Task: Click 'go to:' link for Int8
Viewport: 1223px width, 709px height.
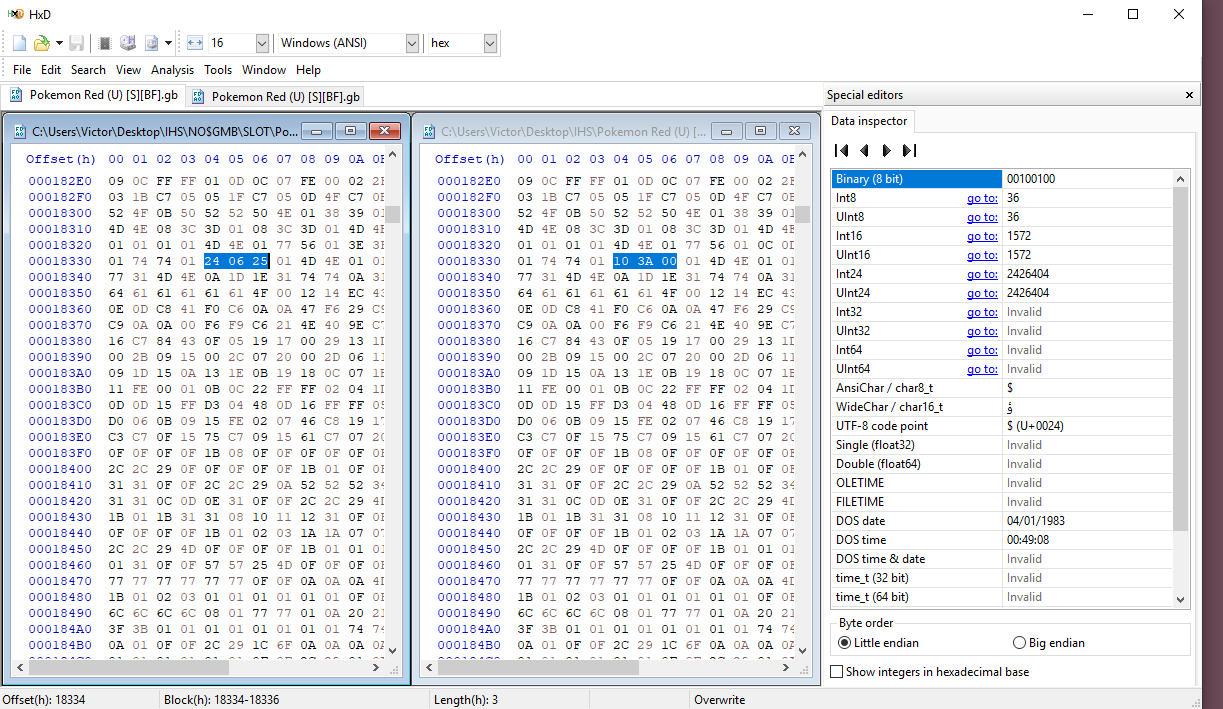Action: point(982,198)
